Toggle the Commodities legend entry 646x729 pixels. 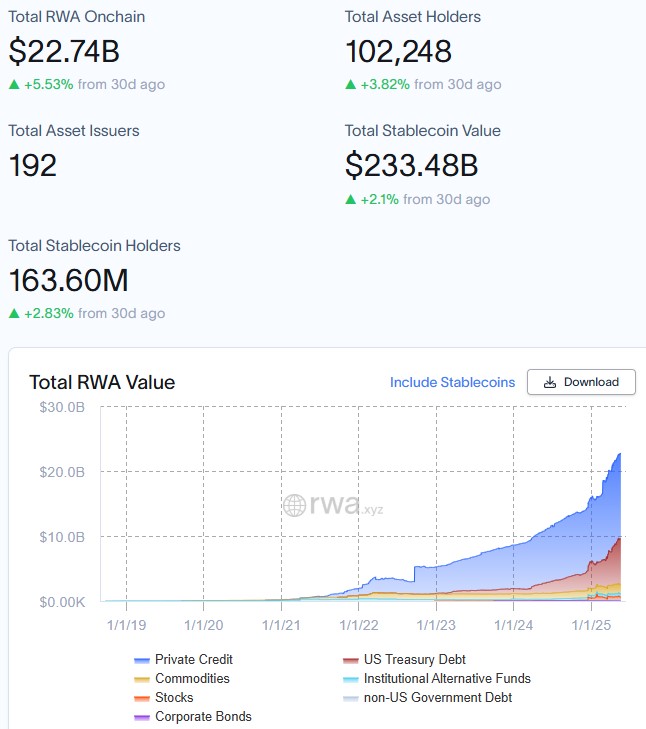(191, 678)
